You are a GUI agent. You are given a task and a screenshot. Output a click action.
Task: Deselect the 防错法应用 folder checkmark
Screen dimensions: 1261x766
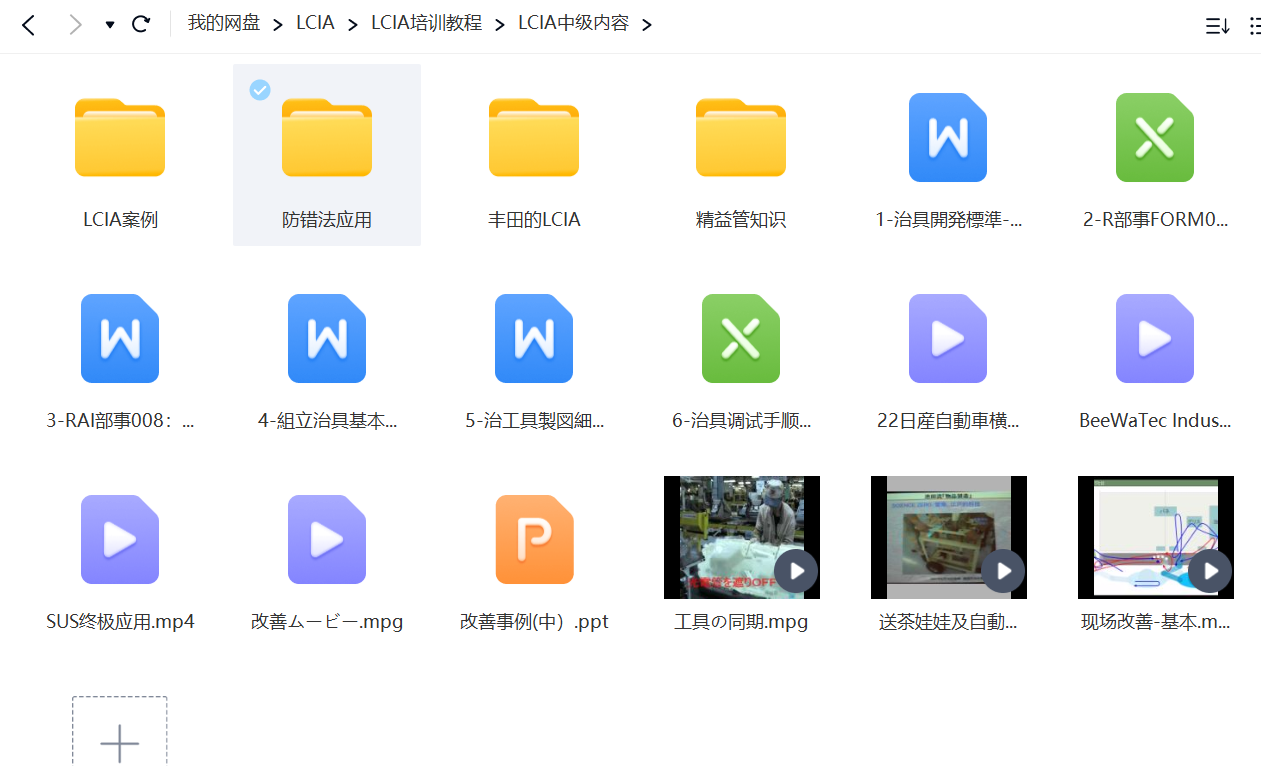click(260, 90)
